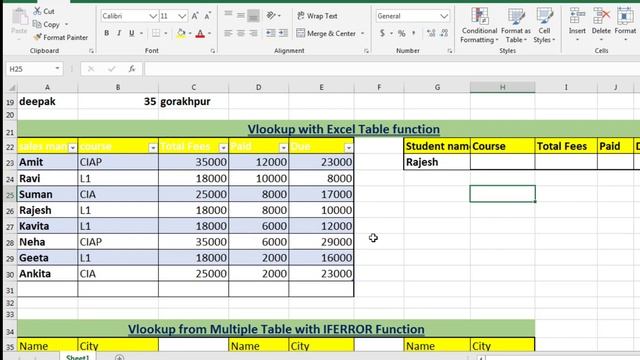Open the sales man column filter
Screen dimensions: 640x360
click(73, 147)
